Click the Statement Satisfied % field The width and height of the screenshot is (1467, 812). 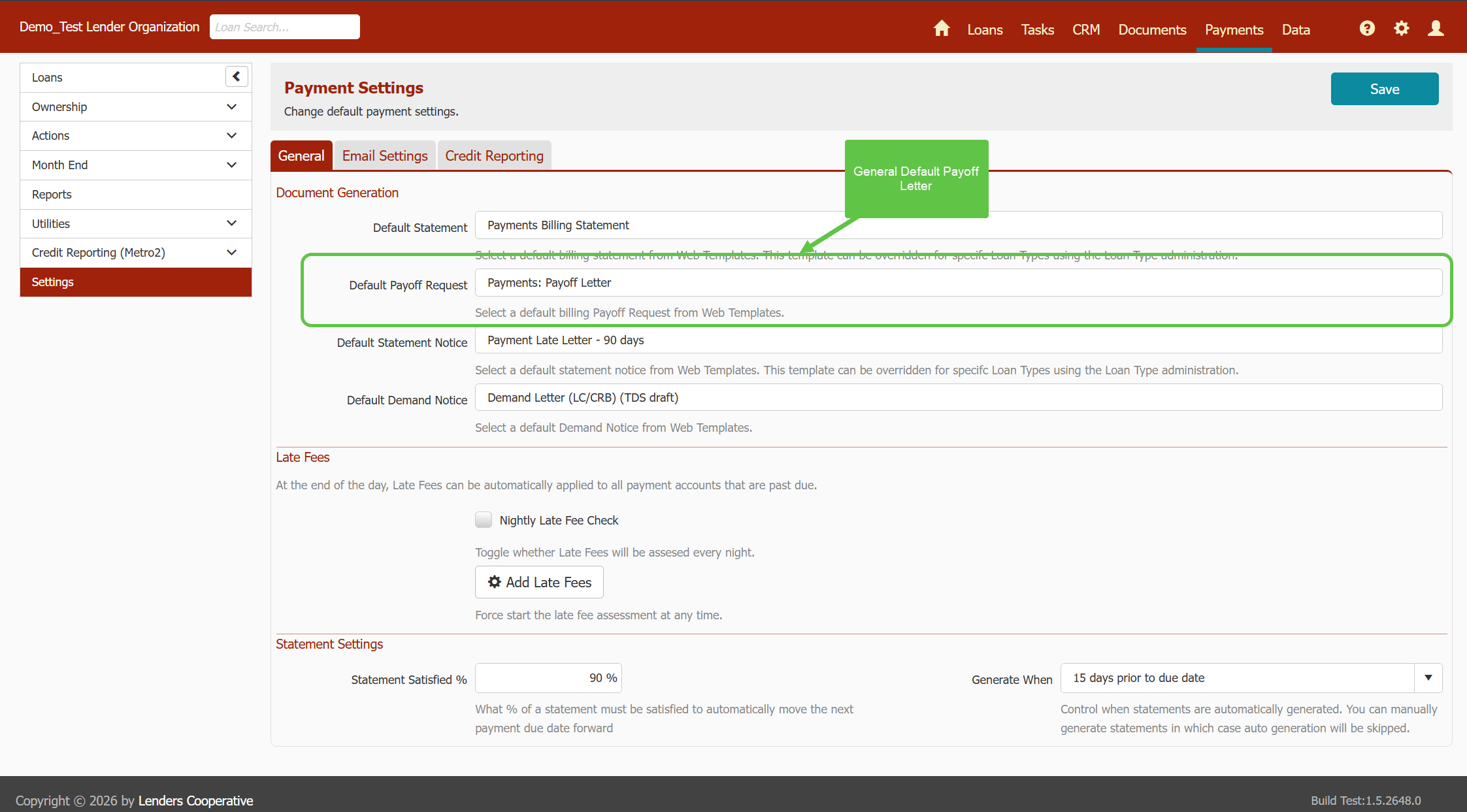(548, 678)
